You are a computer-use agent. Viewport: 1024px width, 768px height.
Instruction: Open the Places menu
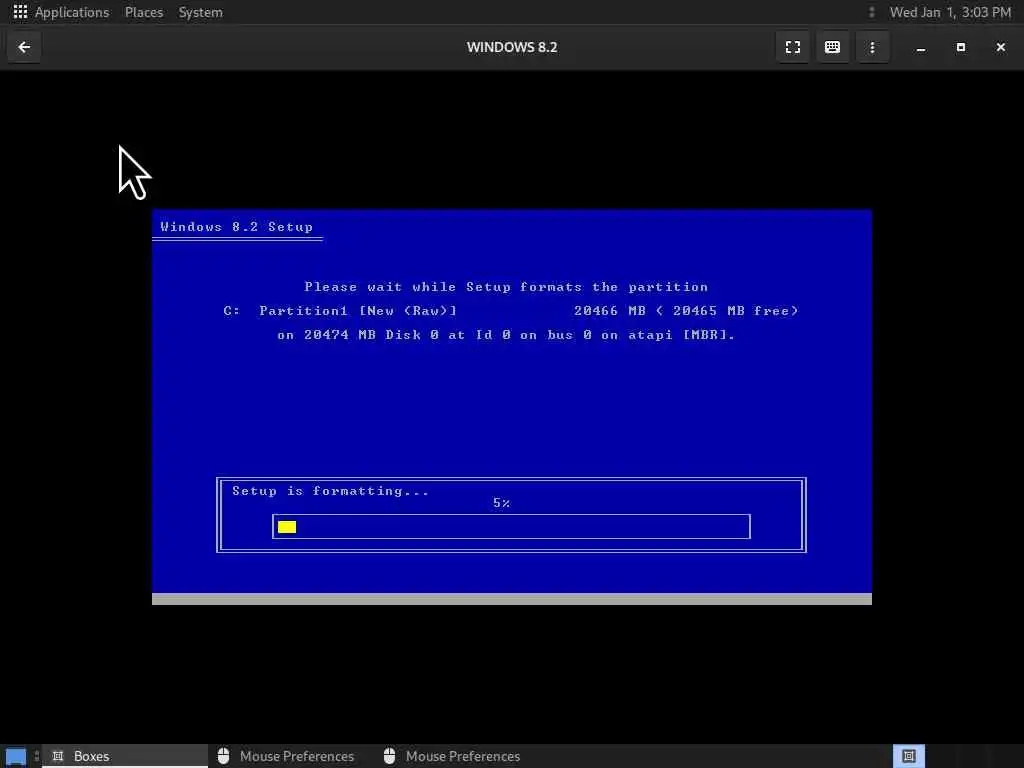(x=144, y=12)
